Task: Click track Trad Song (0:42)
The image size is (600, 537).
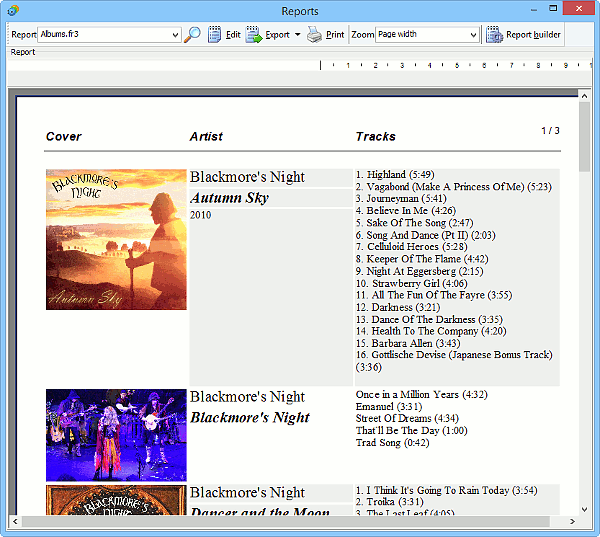Action: coord(392,443)
